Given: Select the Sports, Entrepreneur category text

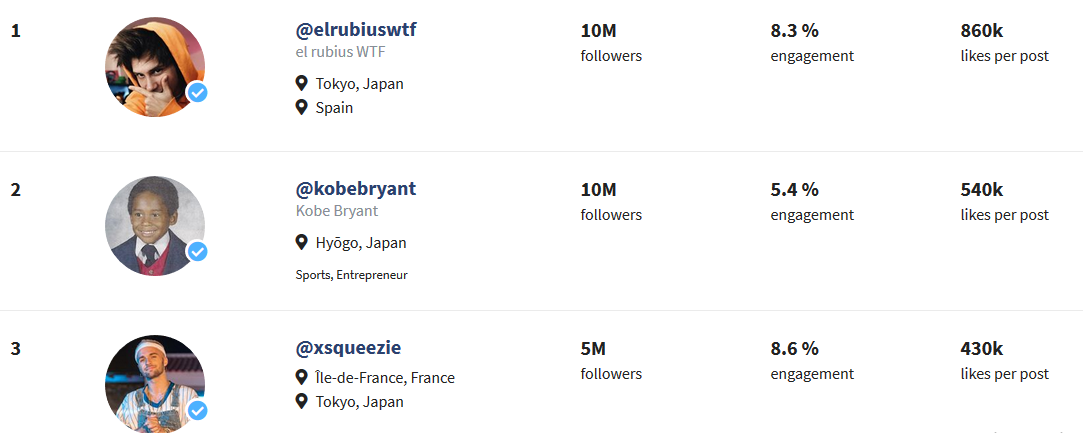Looking at the screenshot, I should coord(352,275).
